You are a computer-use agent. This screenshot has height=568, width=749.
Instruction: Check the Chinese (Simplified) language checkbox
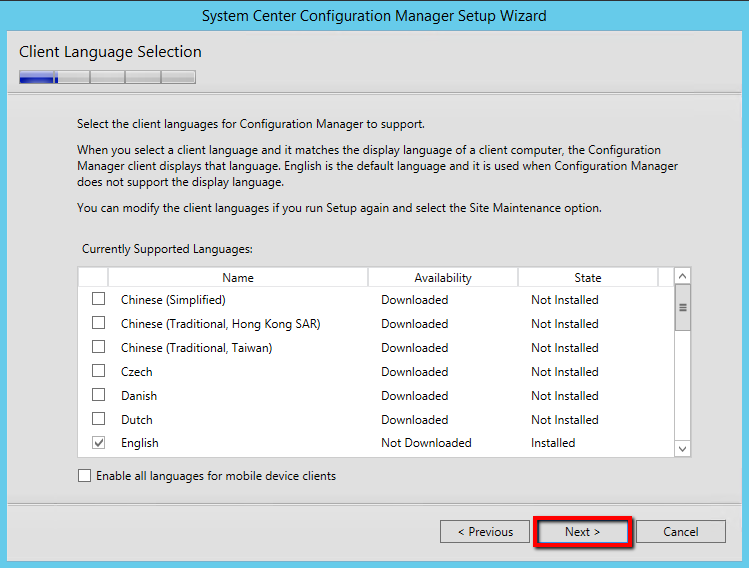pyautogui.click(x=98, y=299)
